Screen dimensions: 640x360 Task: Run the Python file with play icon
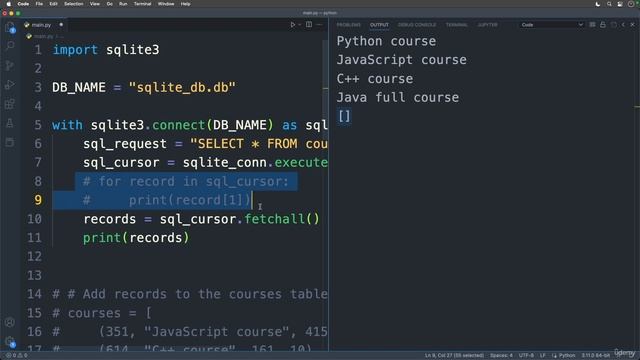click(292, 25)
